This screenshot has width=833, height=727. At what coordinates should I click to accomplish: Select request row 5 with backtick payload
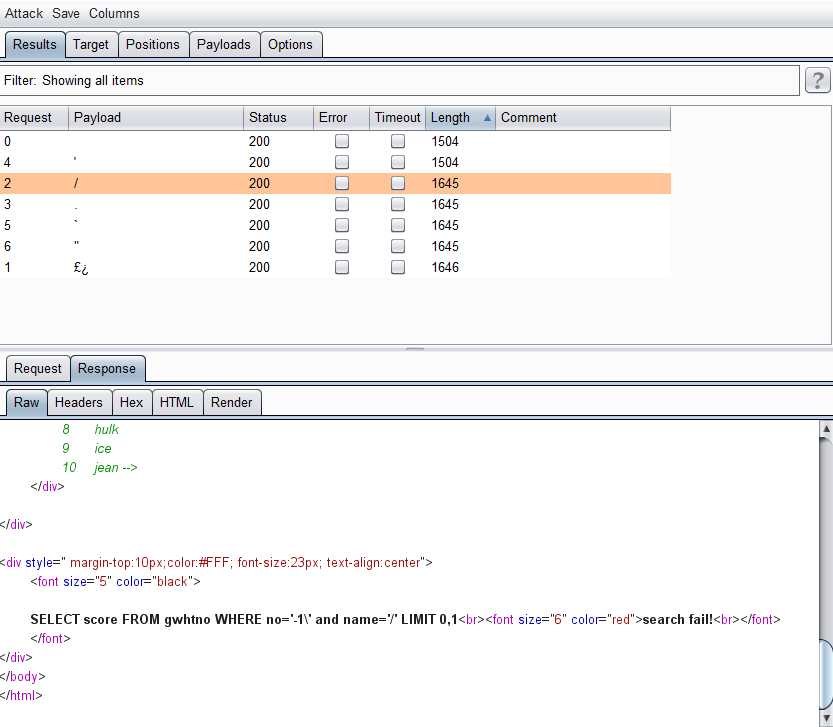click(335, 225)
